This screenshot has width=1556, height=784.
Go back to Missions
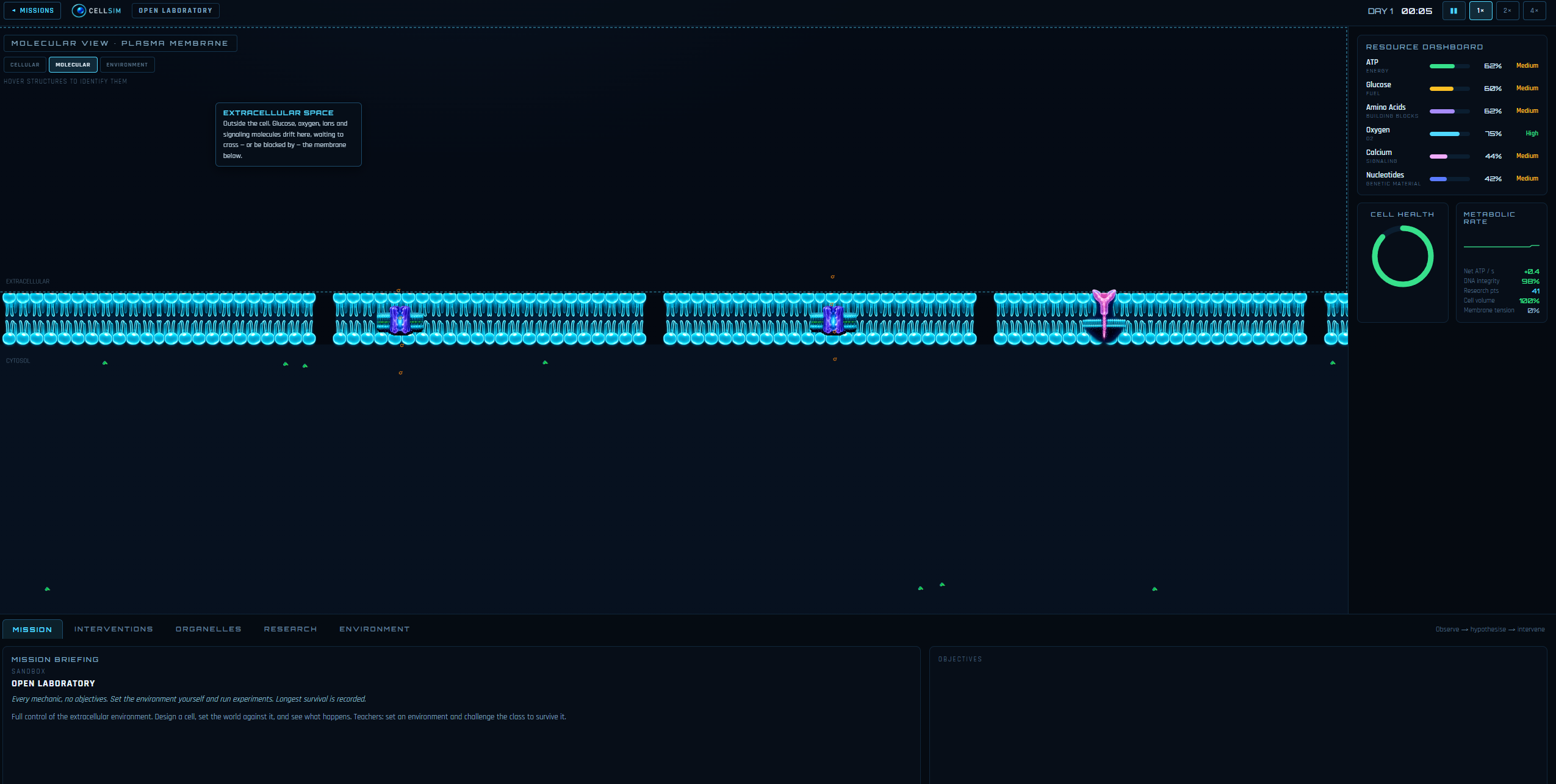32,11
